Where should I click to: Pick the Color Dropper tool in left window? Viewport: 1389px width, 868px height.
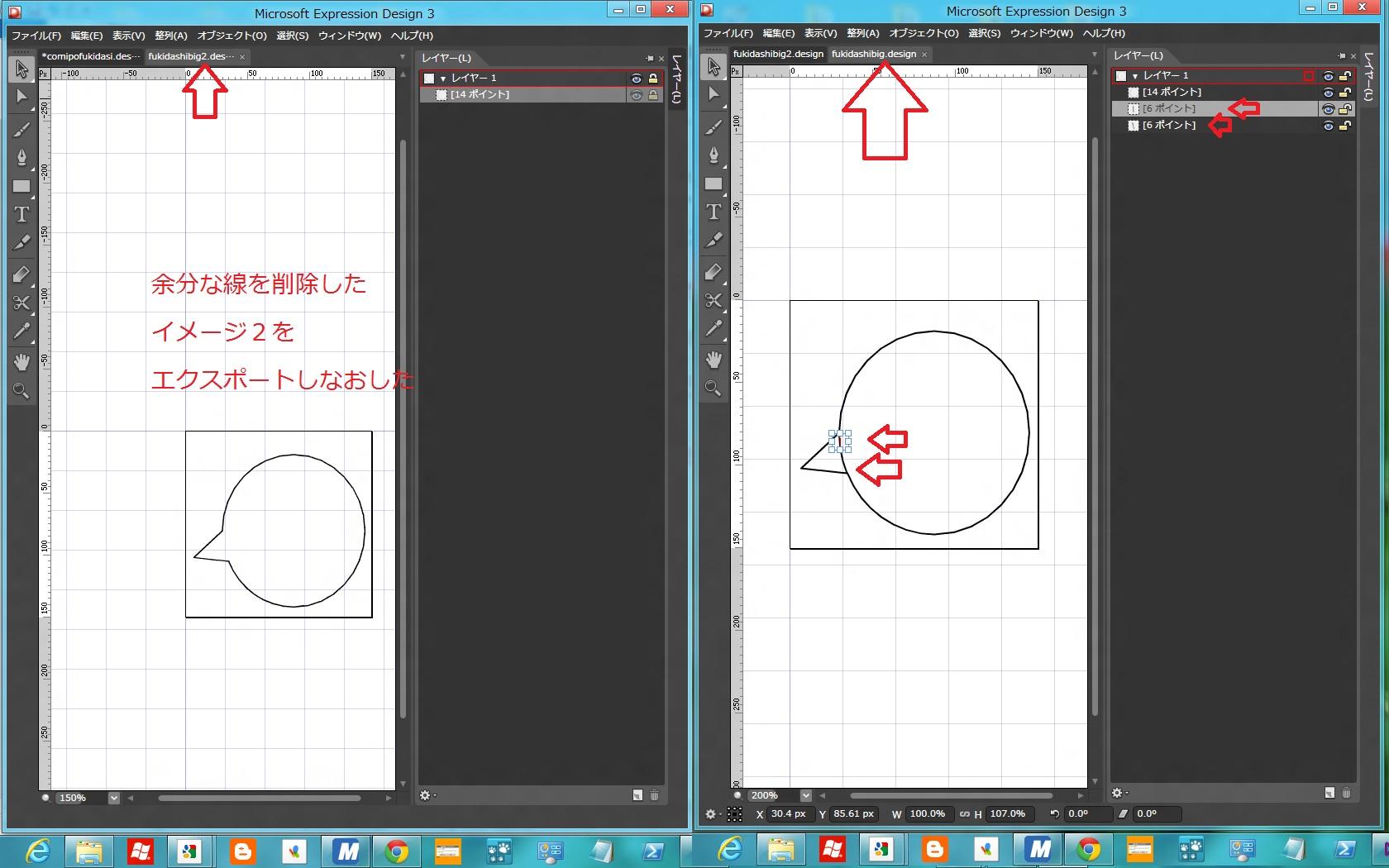click(21, 331)
